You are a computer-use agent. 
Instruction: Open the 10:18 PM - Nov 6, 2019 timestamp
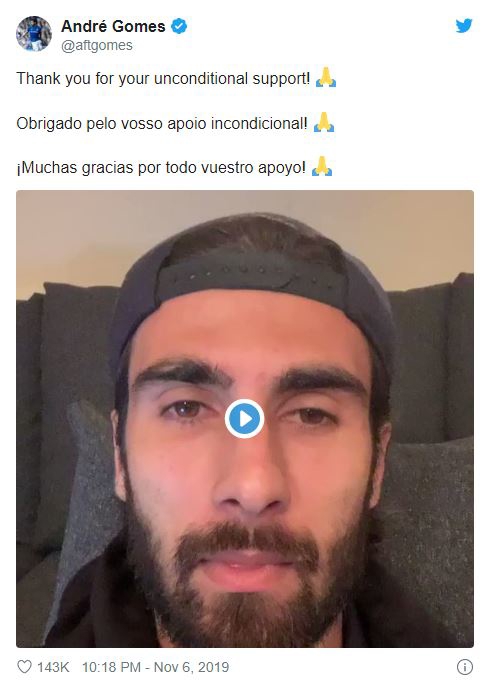pyautogui.click(x=156, y=667)
